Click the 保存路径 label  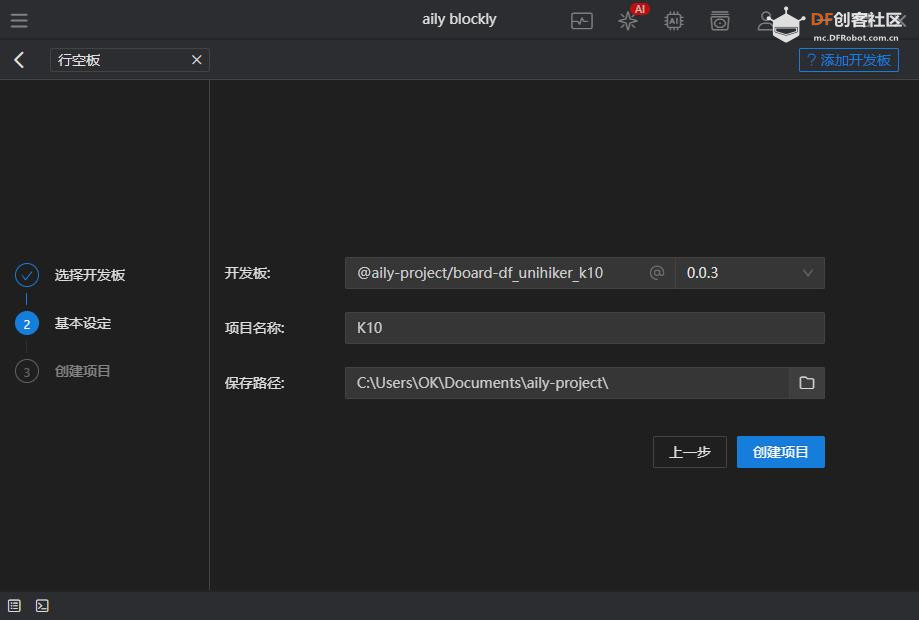point(254,383)
